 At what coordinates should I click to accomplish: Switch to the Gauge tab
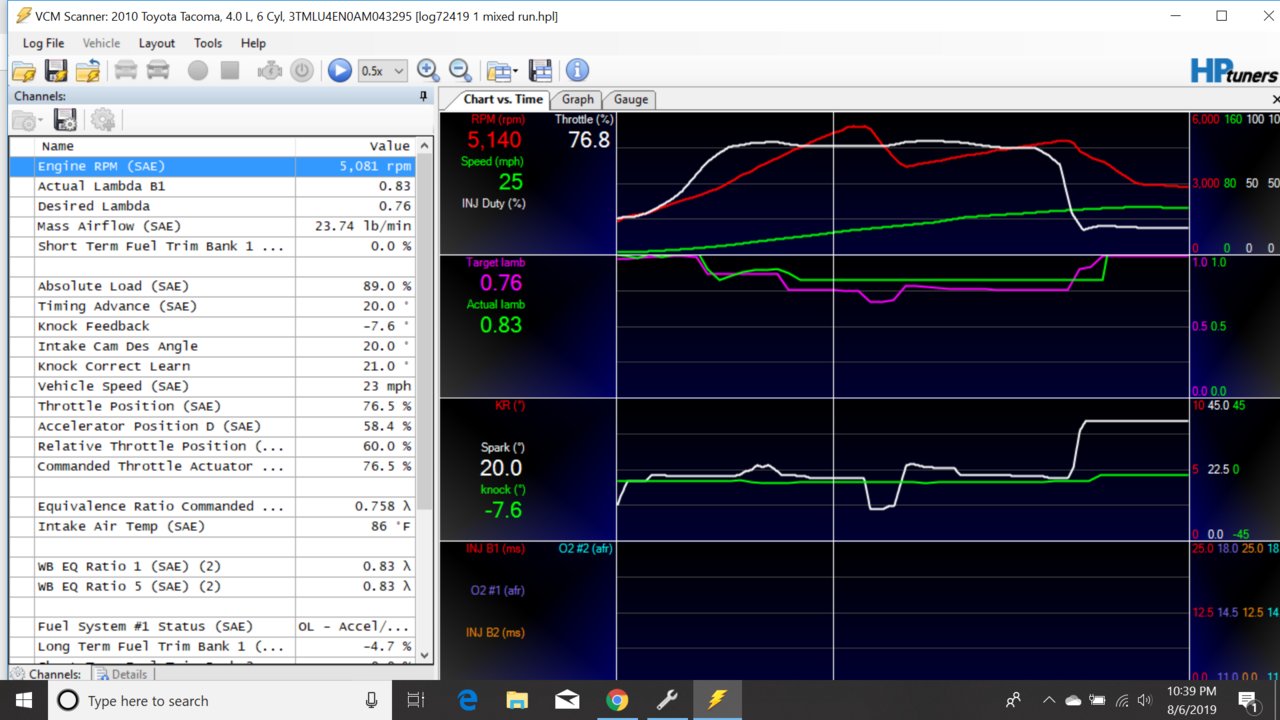[630, 99]
